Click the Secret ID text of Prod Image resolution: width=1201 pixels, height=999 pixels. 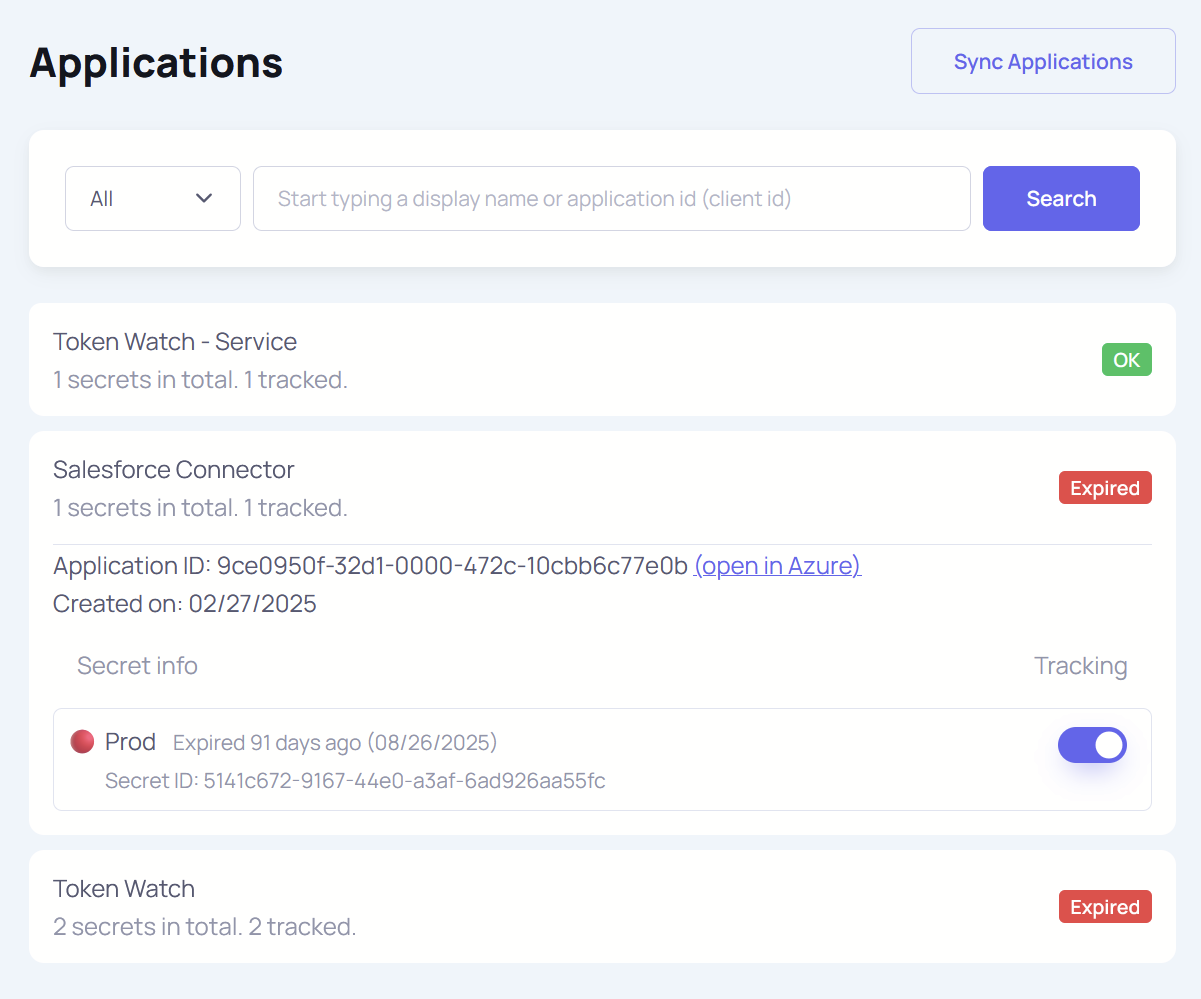tap(355, 781)
